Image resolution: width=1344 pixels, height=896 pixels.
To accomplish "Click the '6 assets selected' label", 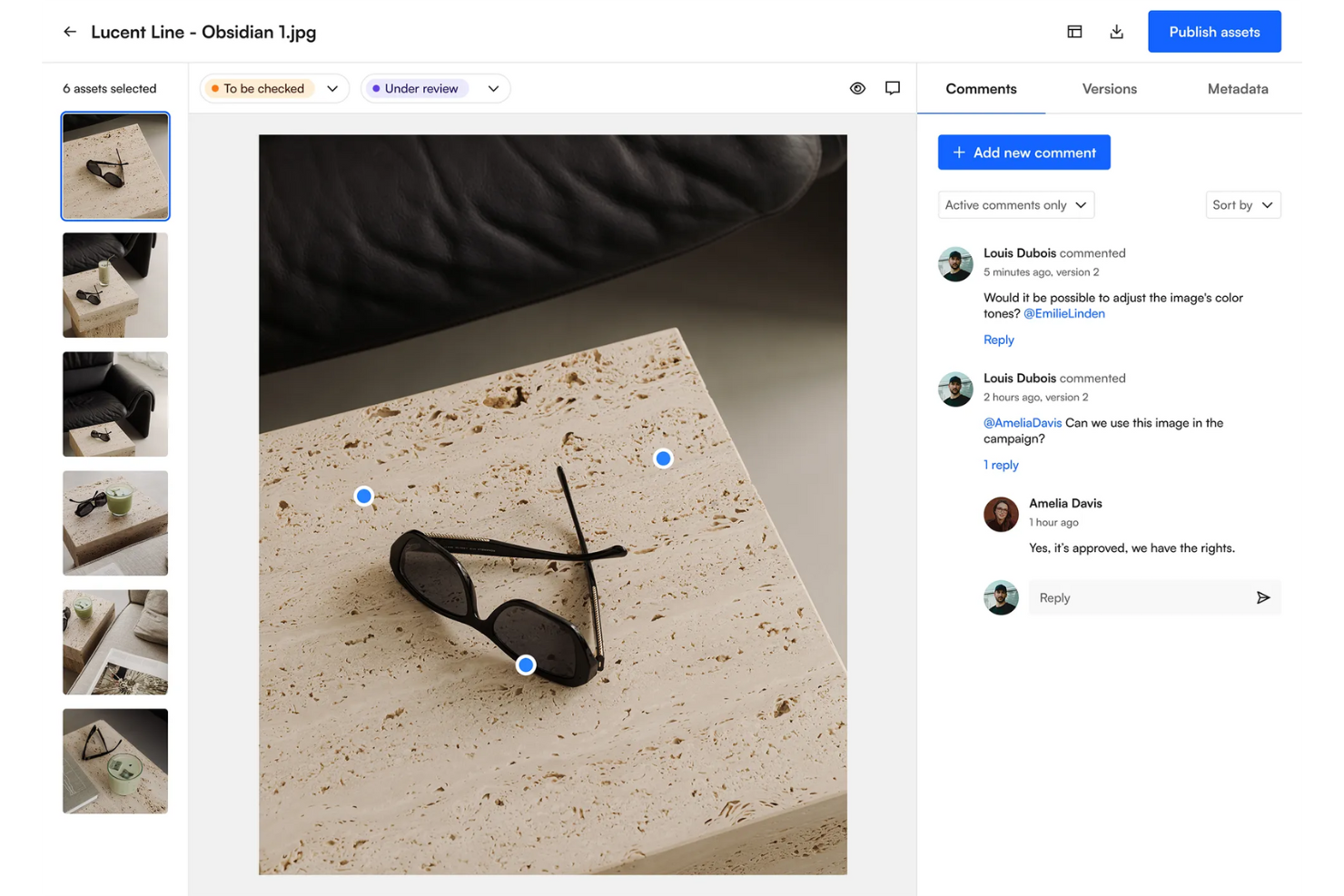I will 110,89.
